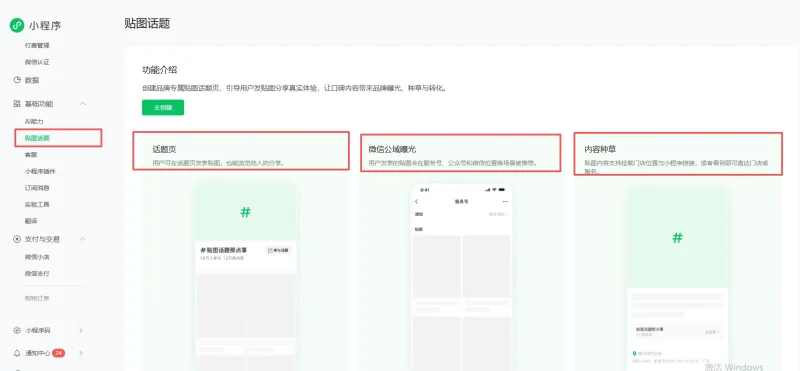
Task: Click the 话题页 card heading
Action: (164, 150)
